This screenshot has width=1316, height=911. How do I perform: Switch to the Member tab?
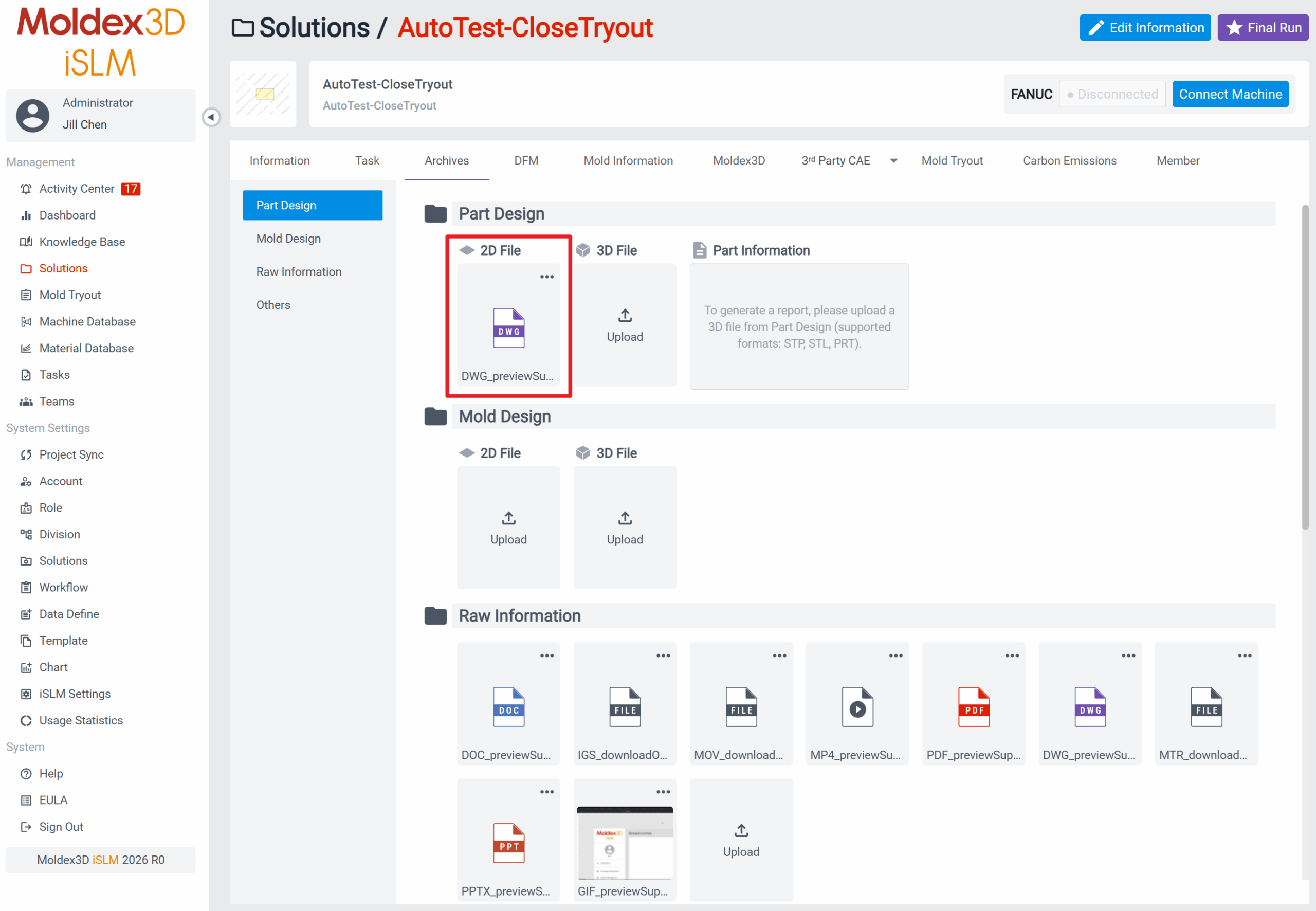[1178, 161]
